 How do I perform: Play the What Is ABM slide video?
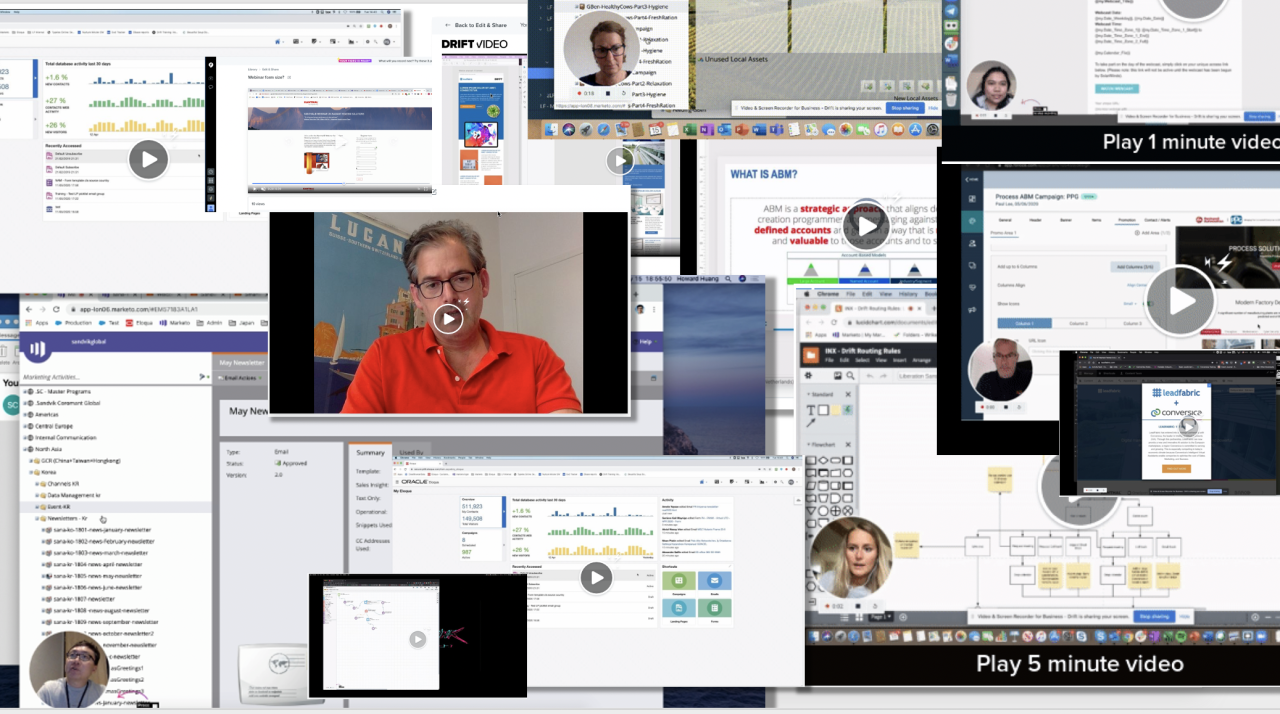tap(866, 226)
